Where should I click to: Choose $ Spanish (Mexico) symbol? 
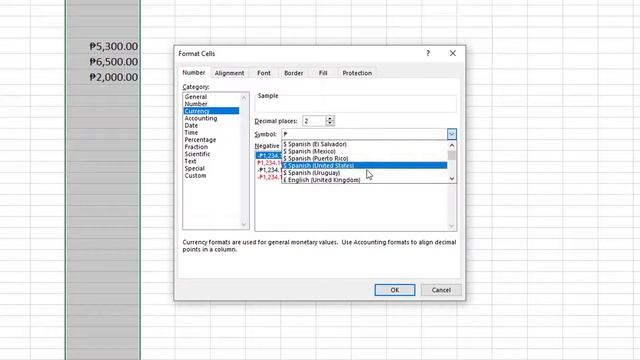(x=364, y=151)
